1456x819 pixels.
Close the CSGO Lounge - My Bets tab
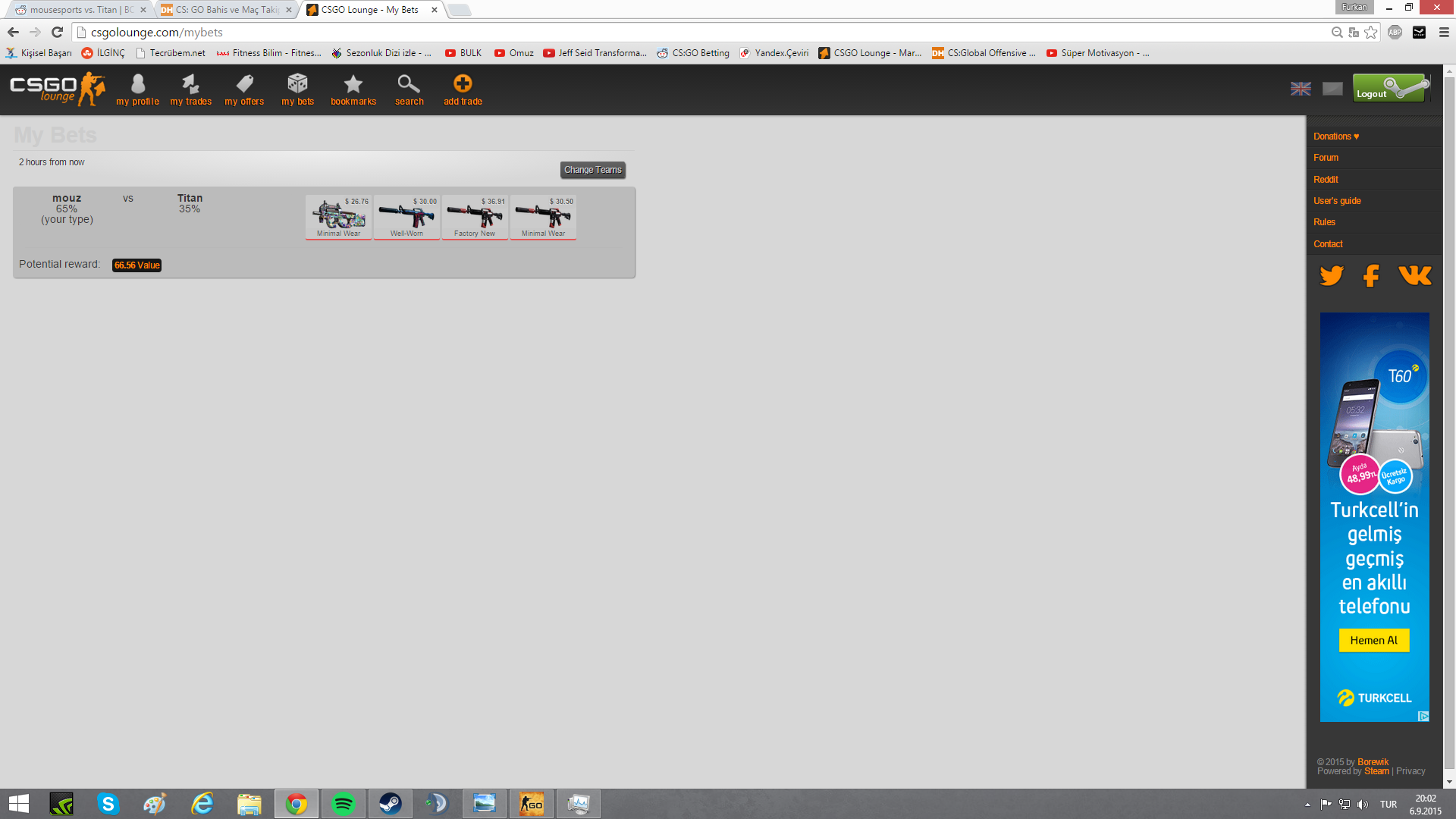tap(435, 10)
